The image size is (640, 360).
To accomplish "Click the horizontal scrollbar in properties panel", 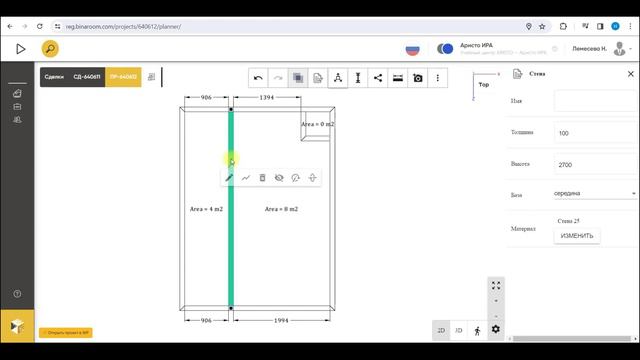I will point(571,338).
